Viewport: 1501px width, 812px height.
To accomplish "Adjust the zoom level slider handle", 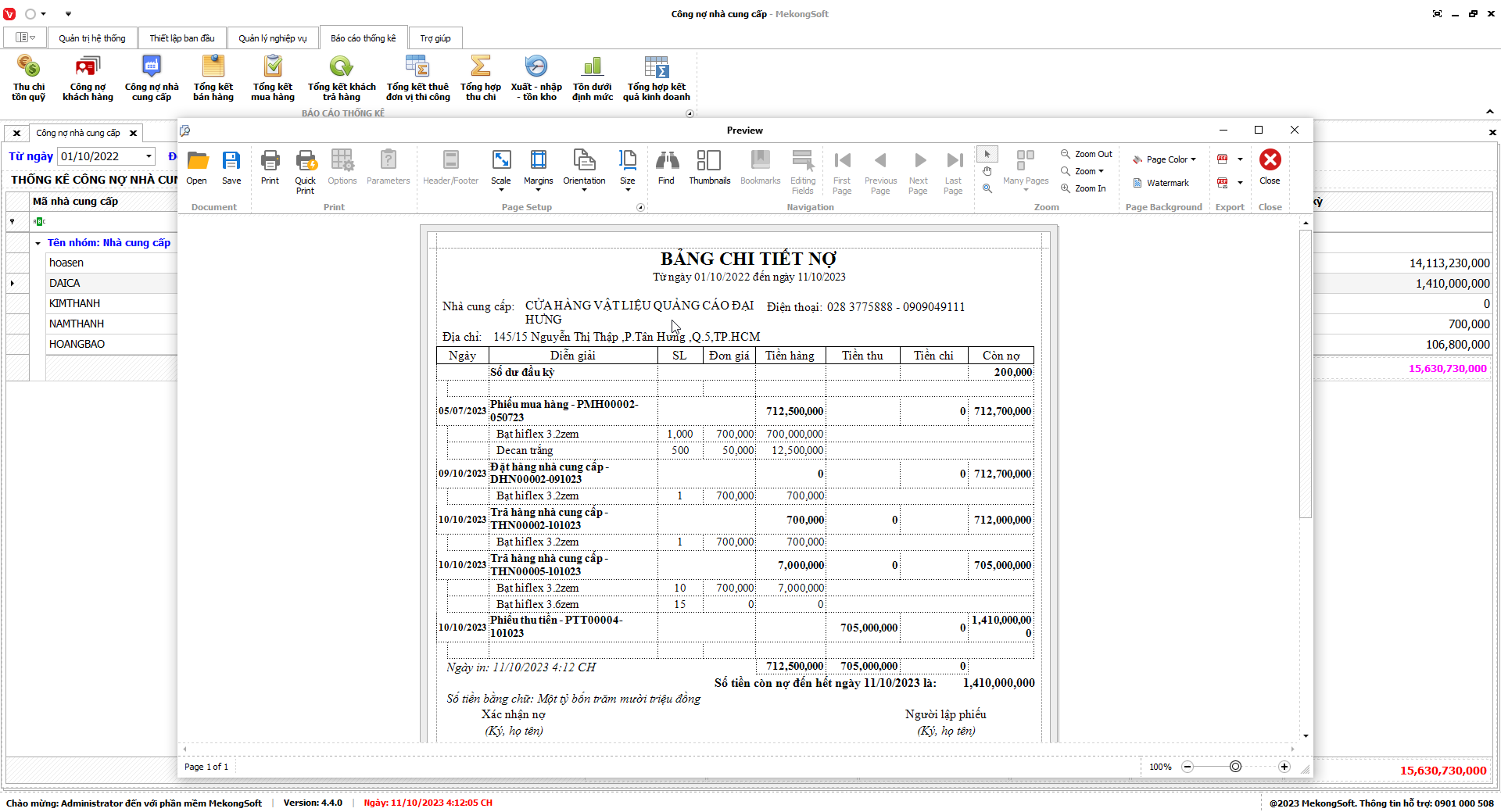I will click(1235, 767).
